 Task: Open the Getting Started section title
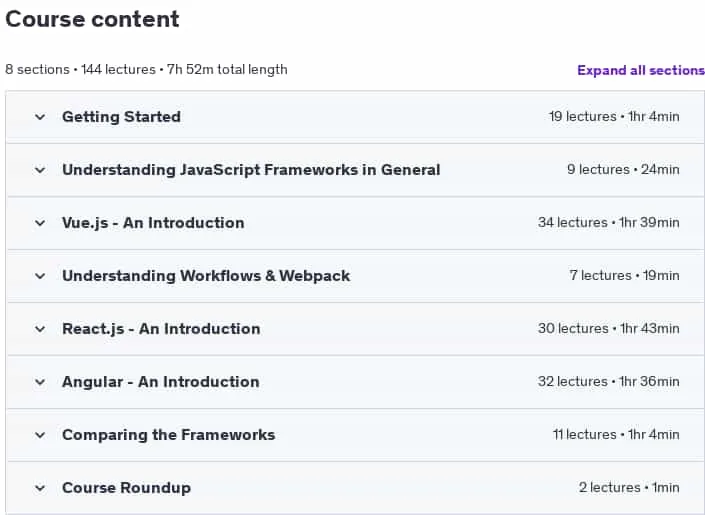pos(121,116)
